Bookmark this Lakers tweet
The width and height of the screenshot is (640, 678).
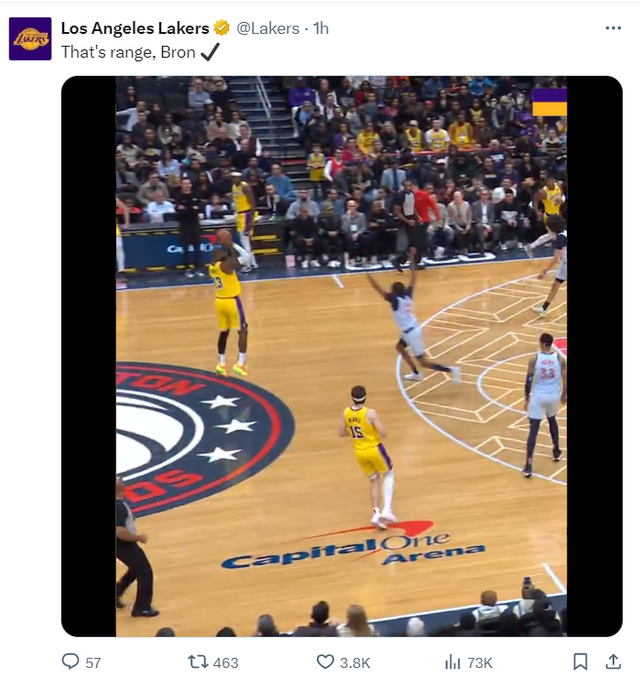[x=580, y=662]
